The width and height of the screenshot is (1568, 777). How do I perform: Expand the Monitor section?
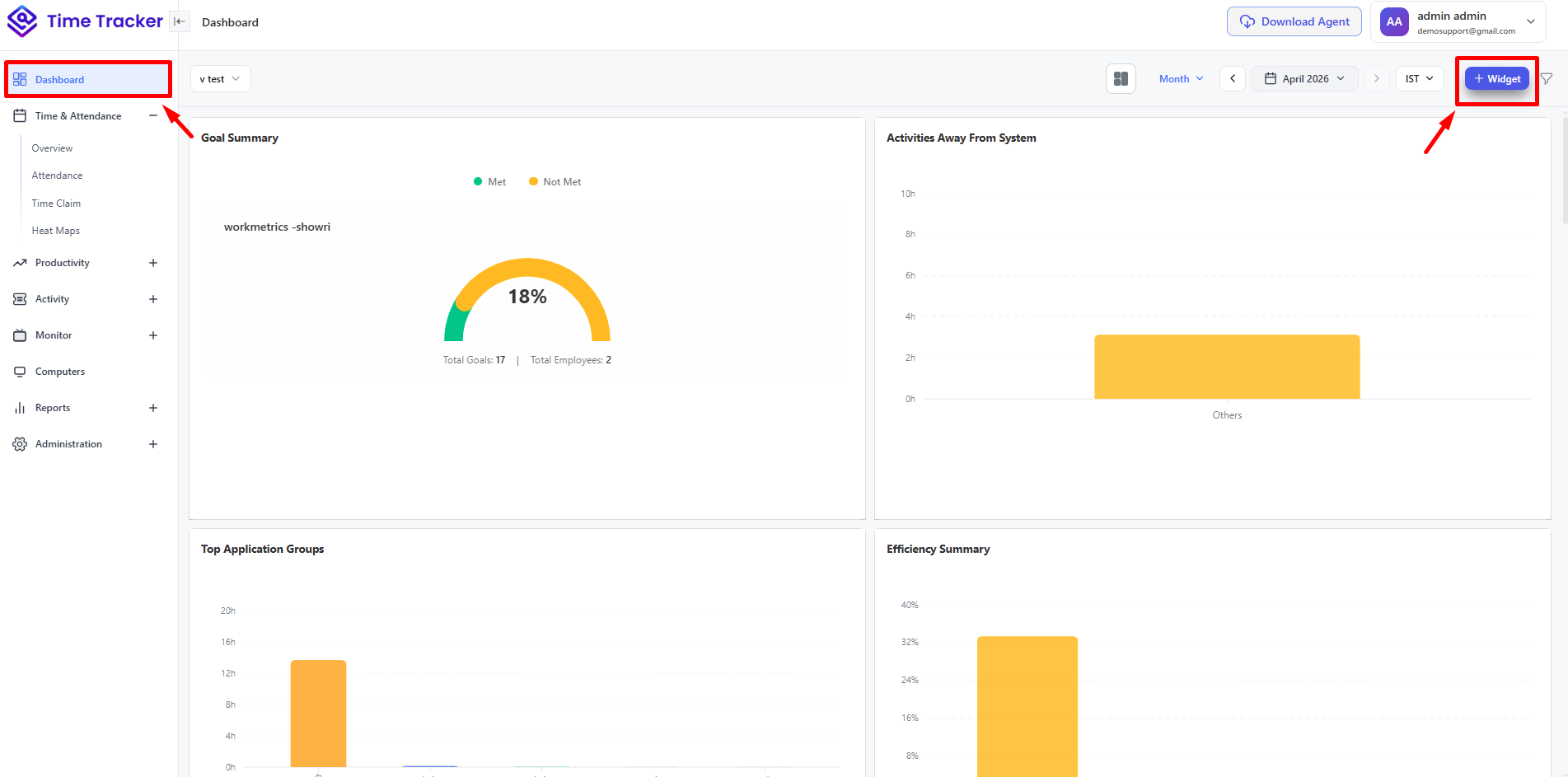153,335
